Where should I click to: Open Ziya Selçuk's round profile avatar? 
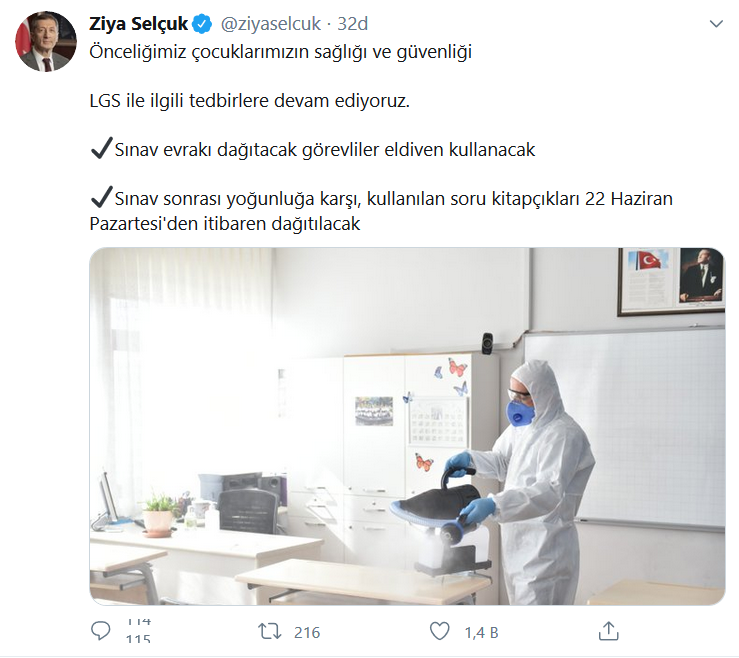pos(46,41)
